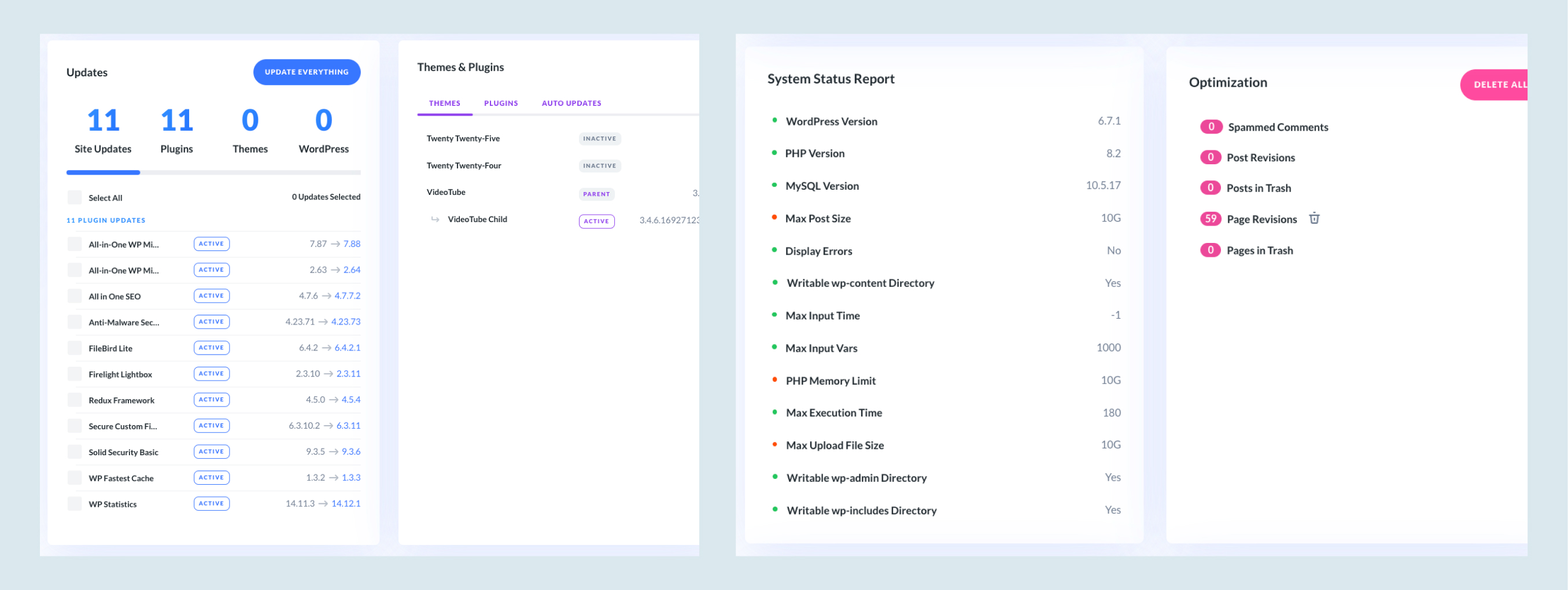Viewport: 1568px width, 590px height.
Task: Click new version 4.7.7.2 for All in One SEO
Action: click(x=348, y=296)
